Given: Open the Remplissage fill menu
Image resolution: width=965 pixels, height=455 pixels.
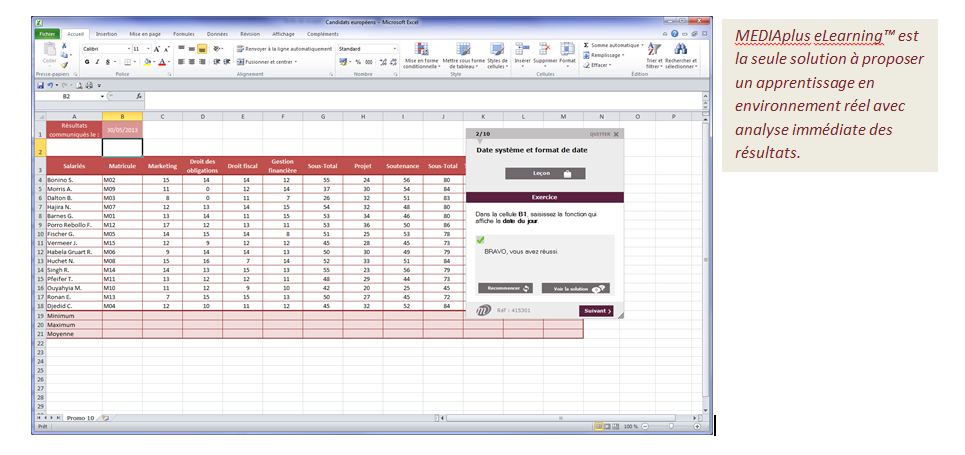Looking at the screenshot, I should coord(604,55).
